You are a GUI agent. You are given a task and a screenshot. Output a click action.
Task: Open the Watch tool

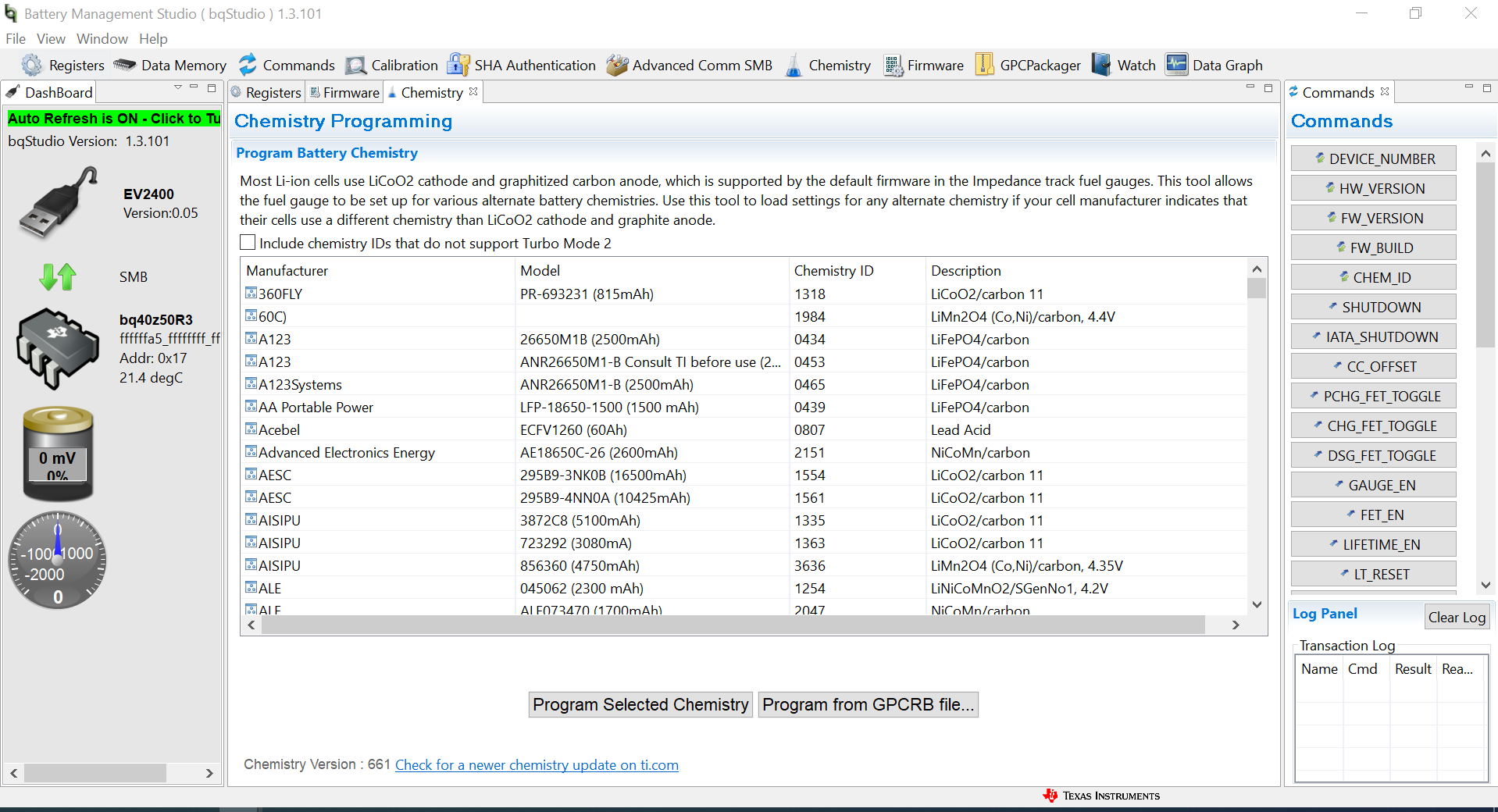1123,66
